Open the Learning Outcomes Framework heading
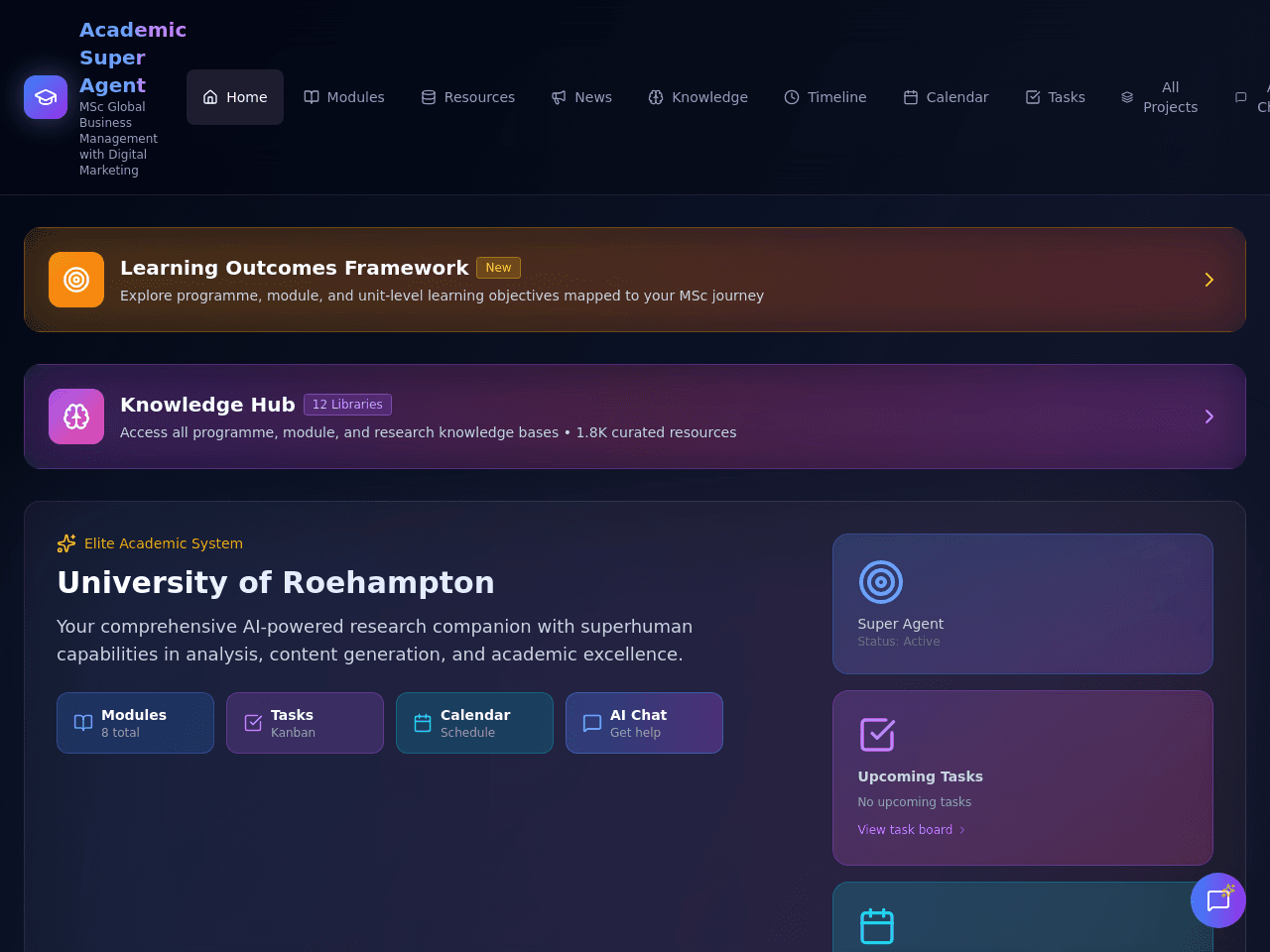This screenshot has width=1270, height=952. tap(294, 268)
